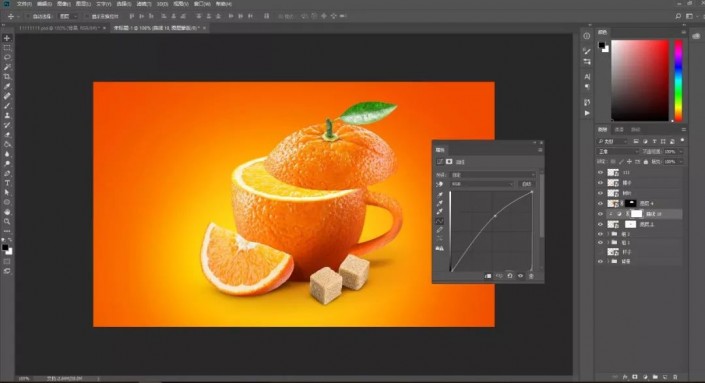Activate draw-curve pencil mode in Curves
Screen dimensions: 705x383
440,230
